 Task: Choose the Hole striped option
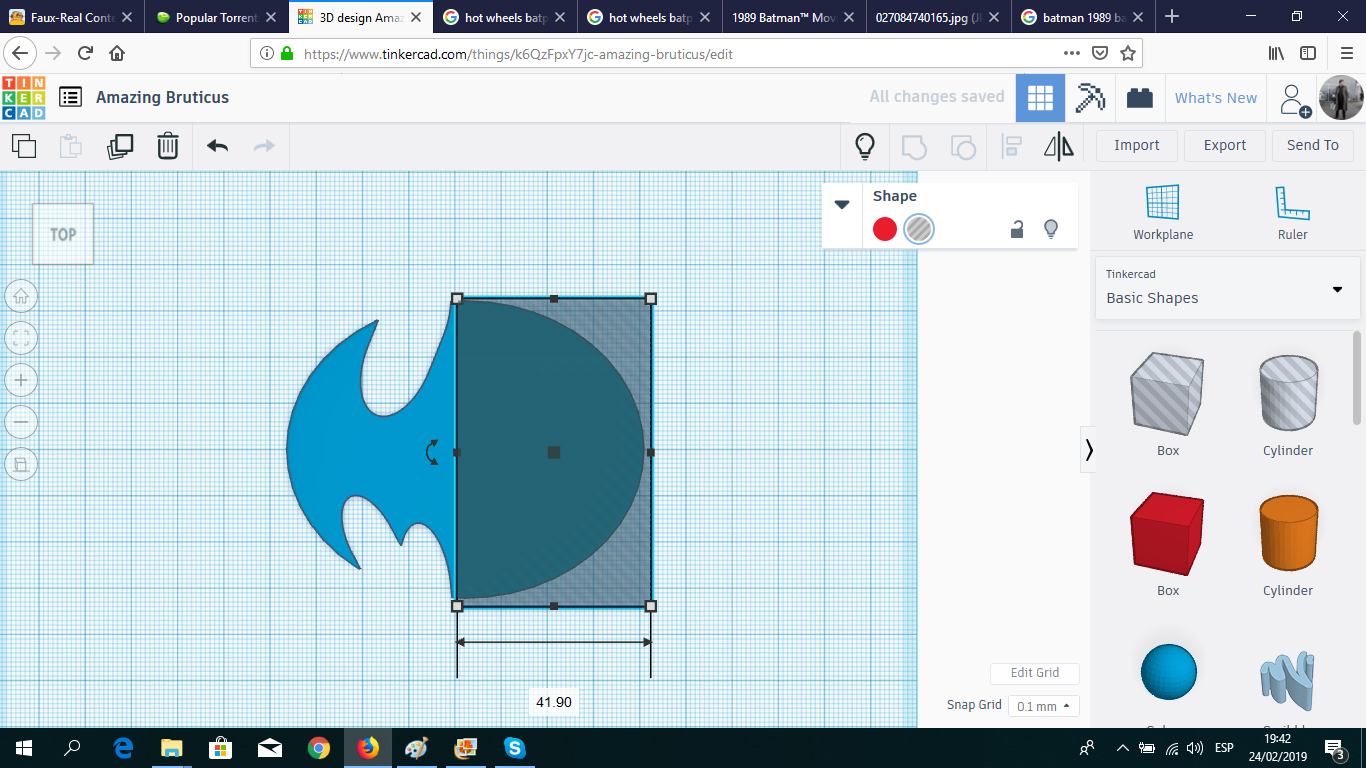(918, 229)
